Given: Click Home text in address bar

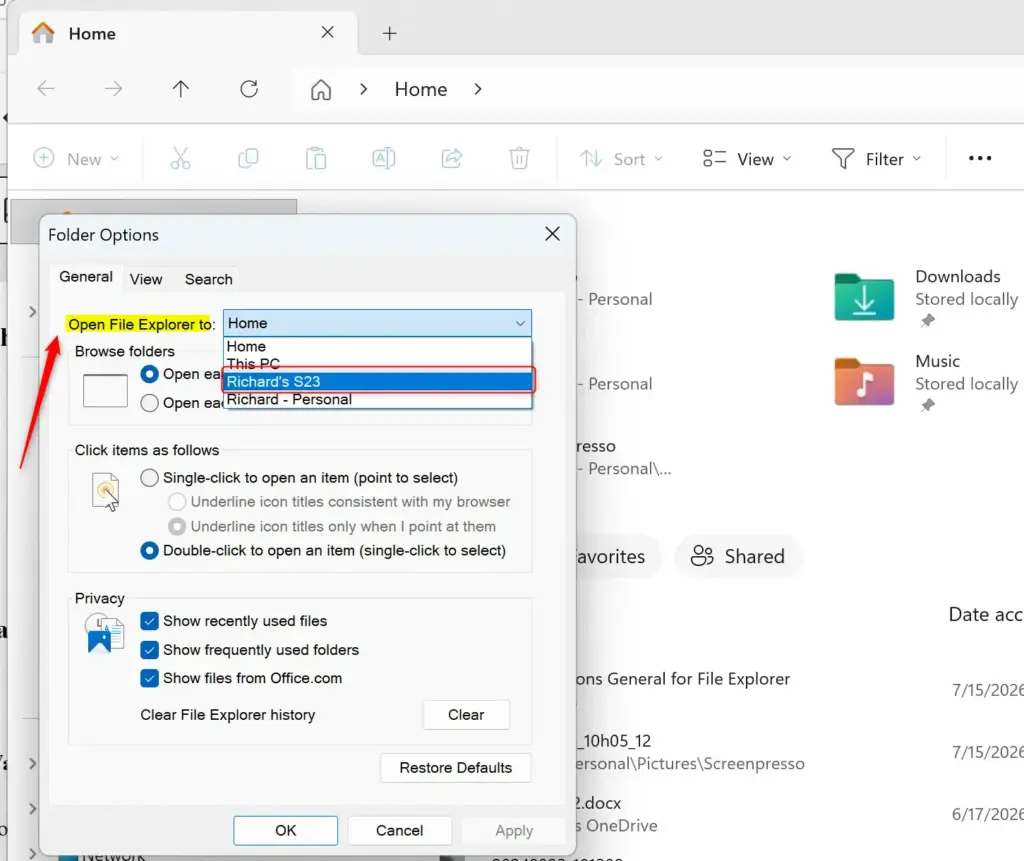Looking at the screenshot, I should (x=421, y=89).
